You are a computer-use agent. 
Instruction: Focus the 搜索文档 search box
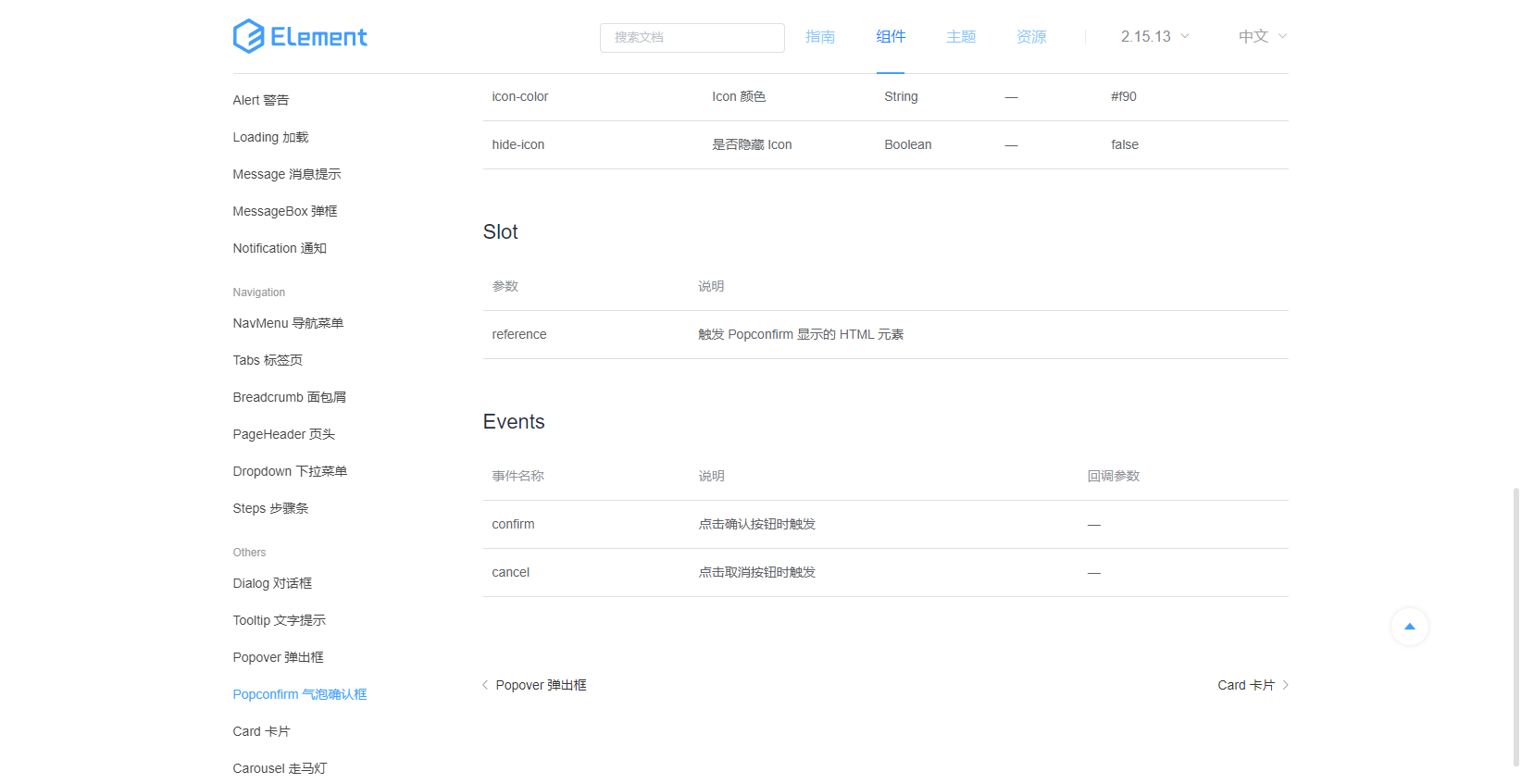(692, 38)
